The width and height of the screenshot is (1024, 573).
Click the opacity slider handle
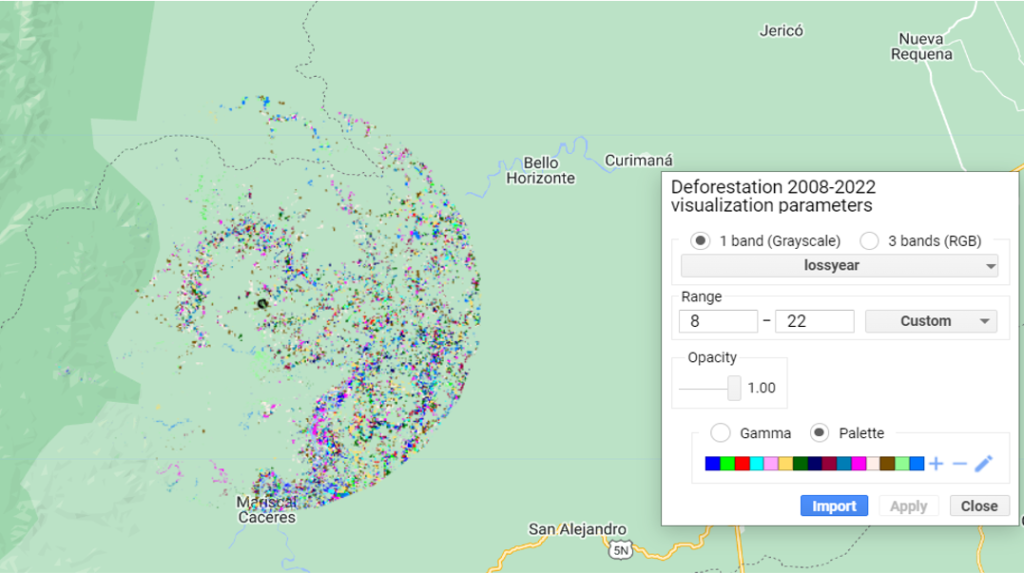pos(734,388)
